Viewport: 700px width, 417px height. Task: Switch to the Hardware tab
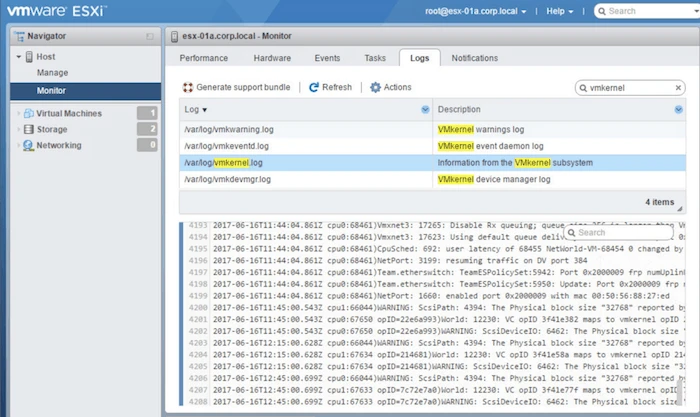point(272,58)
